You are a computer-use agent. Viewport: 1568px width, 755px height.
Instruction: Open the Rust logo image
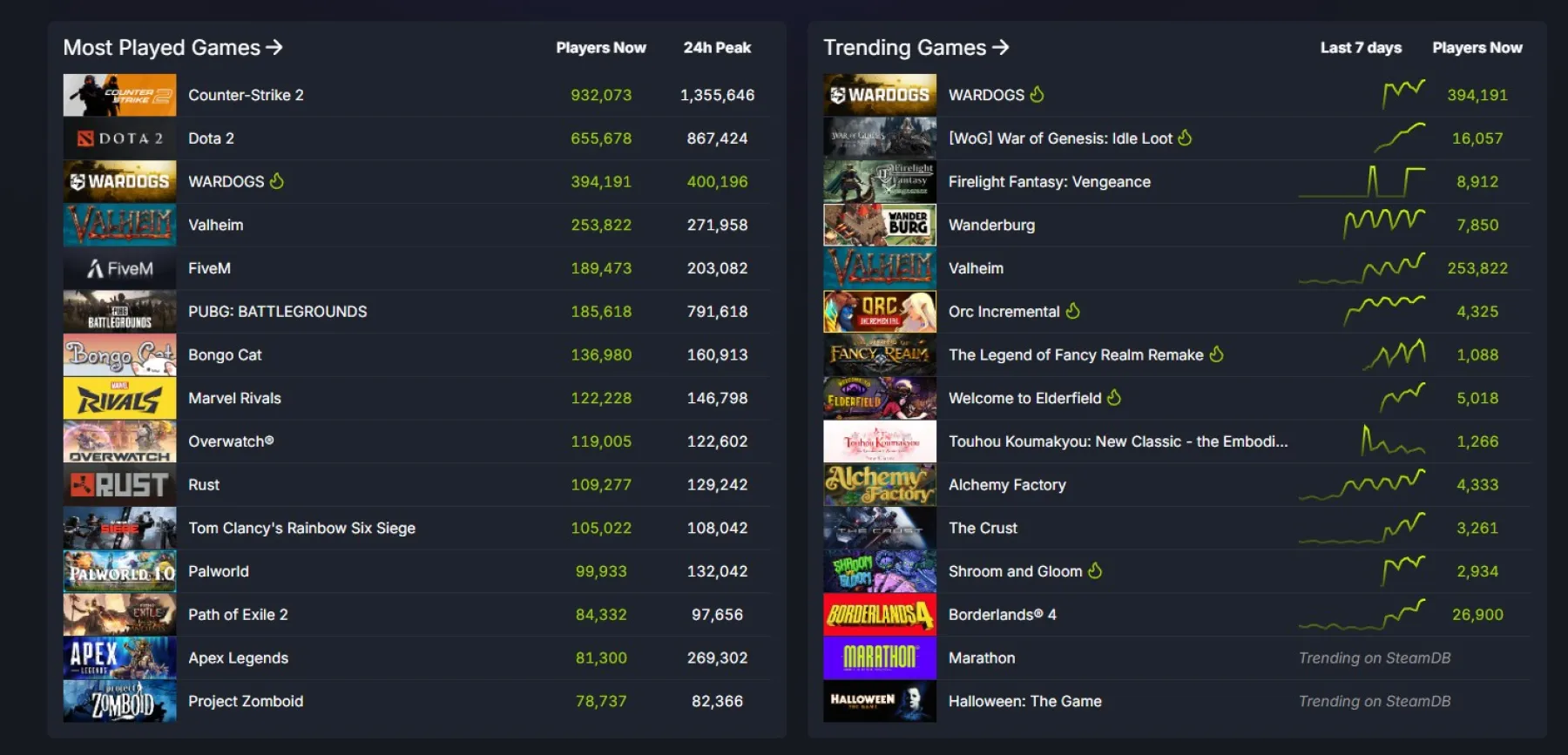coord(119,485)
